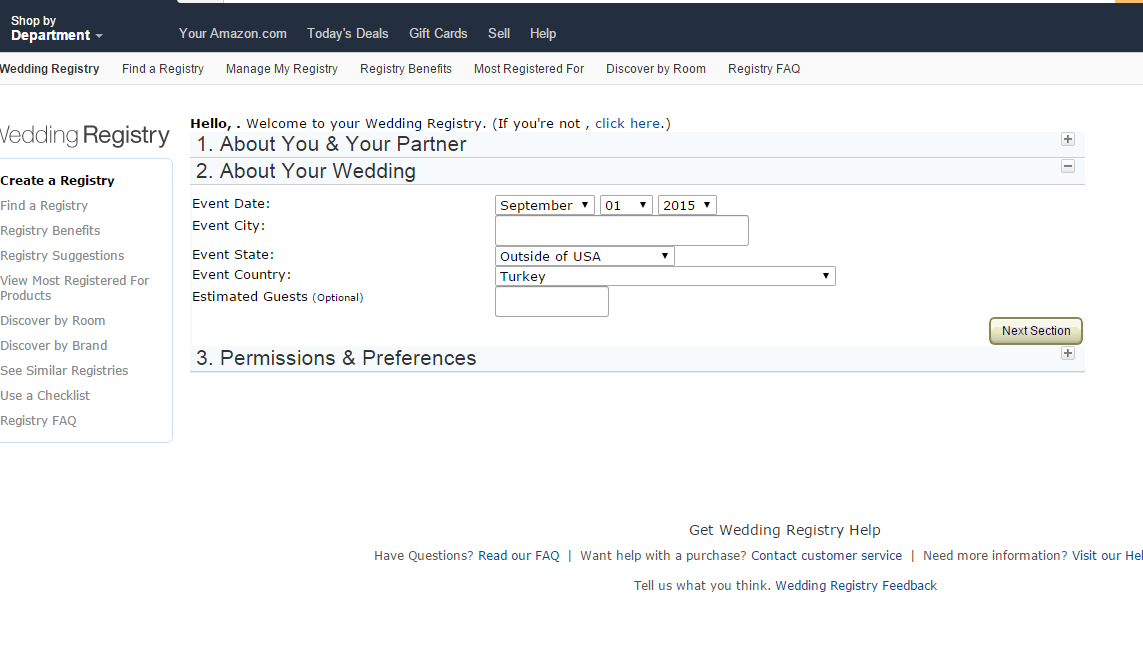Open the Event Country dropdown
The width and height of the screenshot is (1143, 648).
pyautogui.click(x=665, y=276)
